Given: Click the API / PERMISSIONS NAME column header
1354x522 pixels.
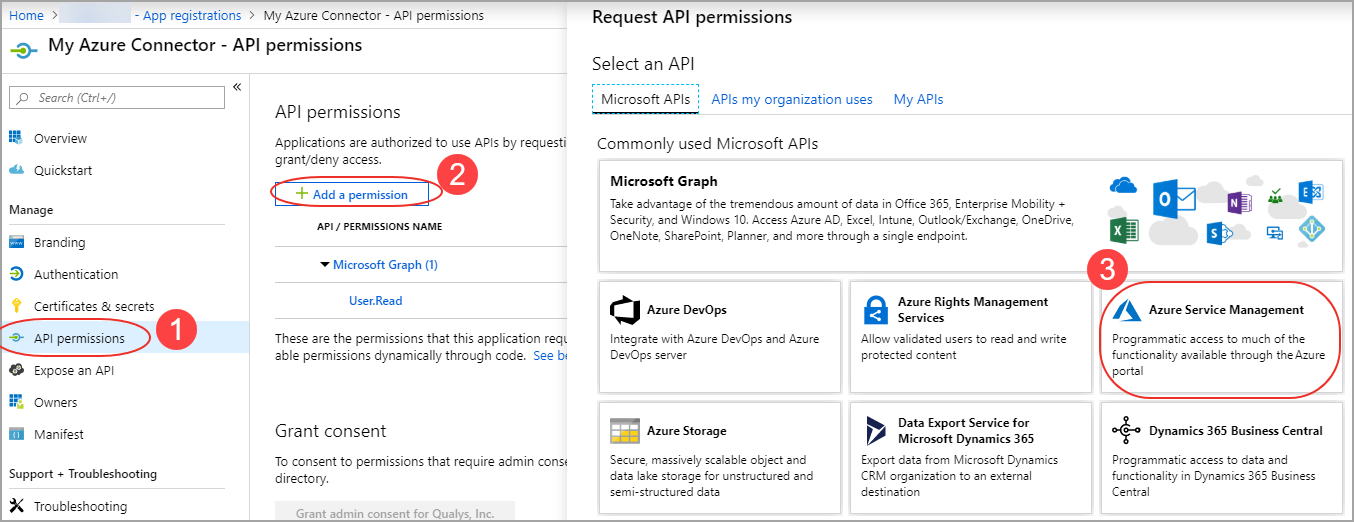Looking at the screenshot, I should [380, 226].
